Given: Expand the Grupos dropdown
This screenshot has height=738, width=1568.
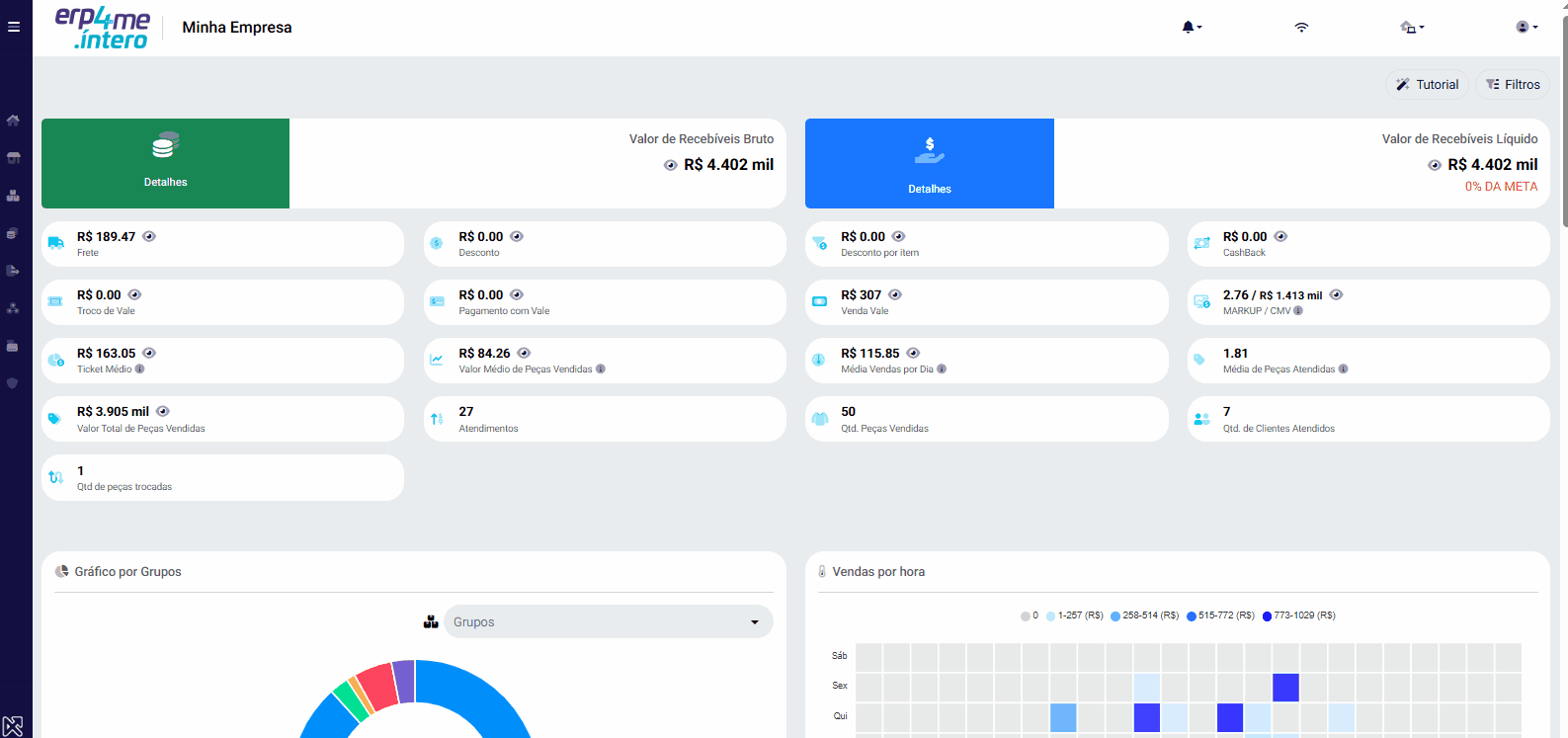Looking at the screenshot, I should [x=609, y=621].
